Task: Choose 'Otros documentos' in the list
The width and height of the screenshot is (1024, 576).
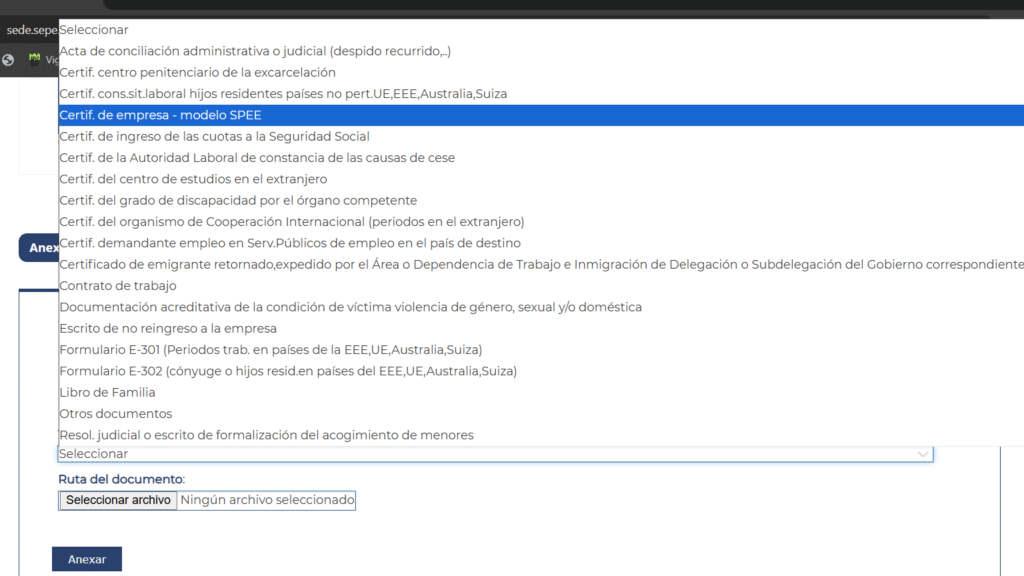Action: [x=115, y=414]
